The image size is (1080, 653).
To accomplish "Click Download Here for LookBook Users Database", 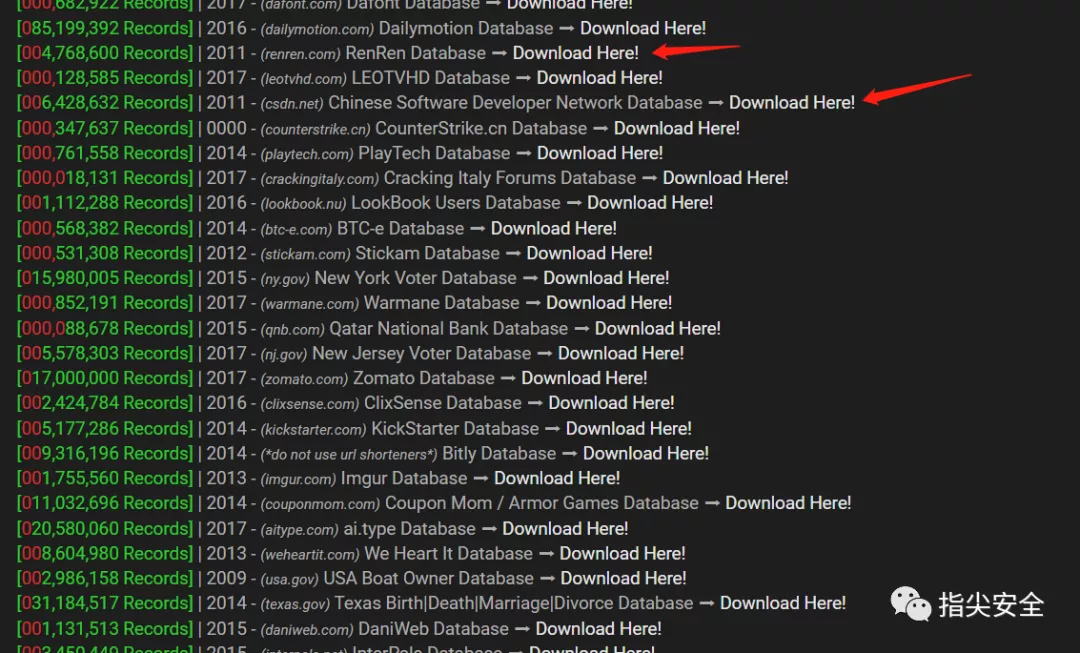I will point(650,203).
